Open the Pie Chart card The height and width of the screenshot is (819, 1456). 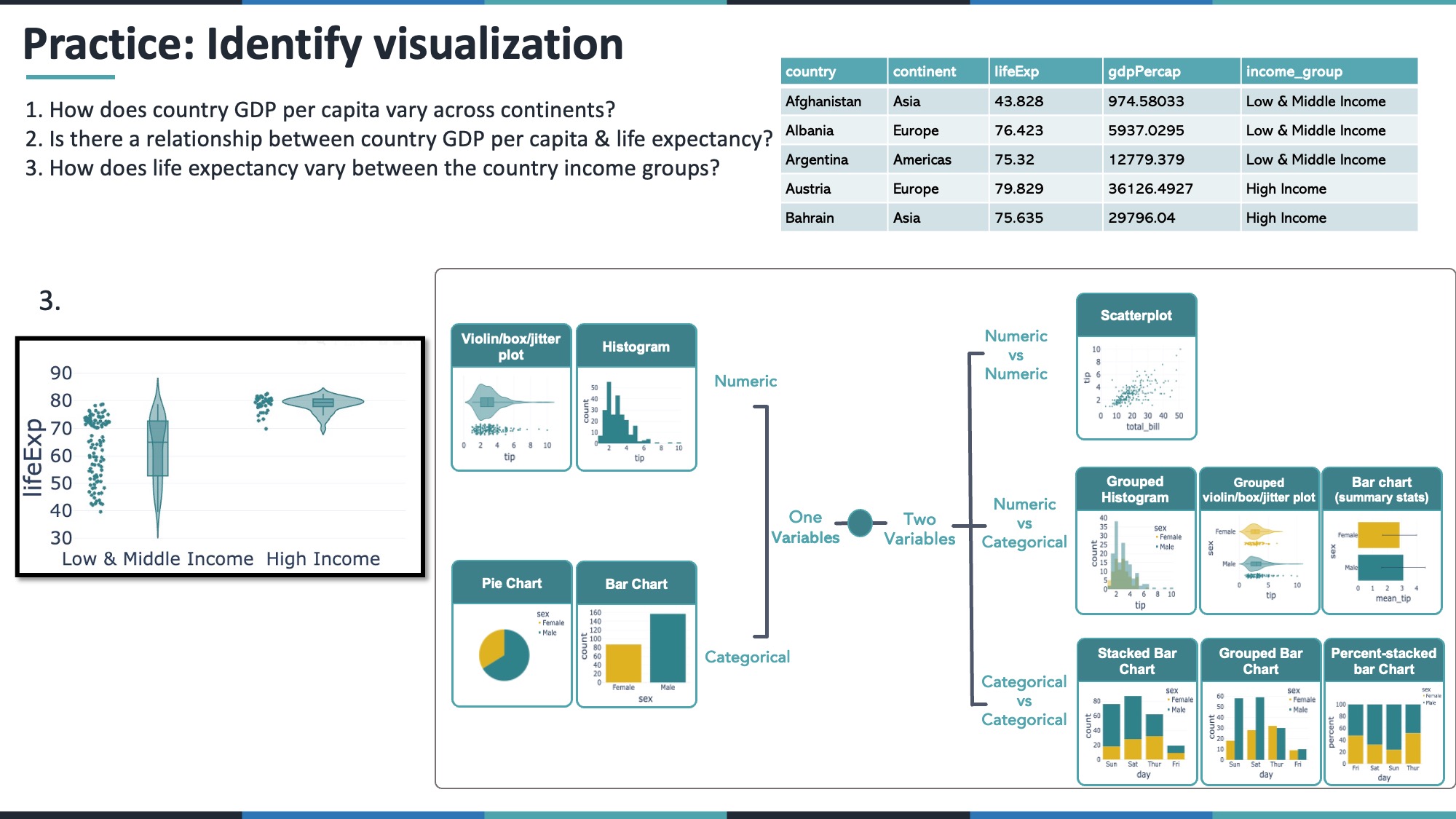(512, 633)
